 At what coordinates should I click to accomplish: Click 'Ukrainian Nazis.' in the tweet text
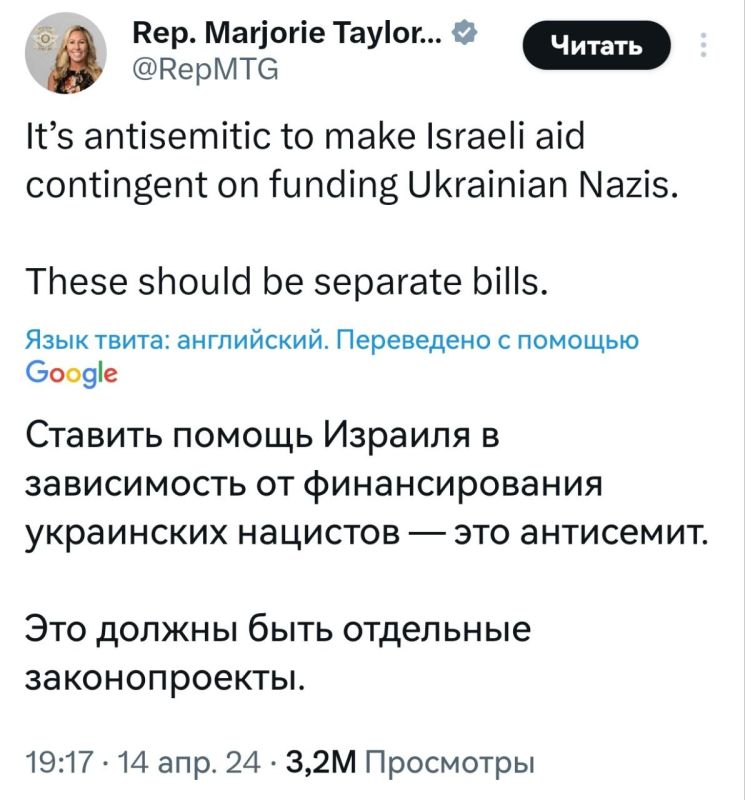pos(543,185)
